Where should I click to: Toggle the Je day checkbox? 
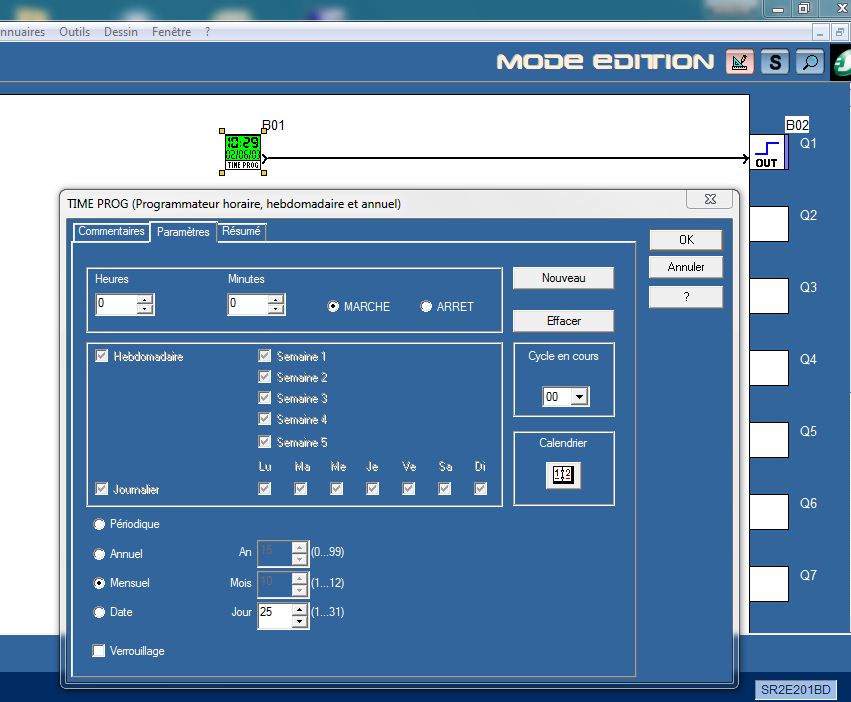(x=372, y=489)
